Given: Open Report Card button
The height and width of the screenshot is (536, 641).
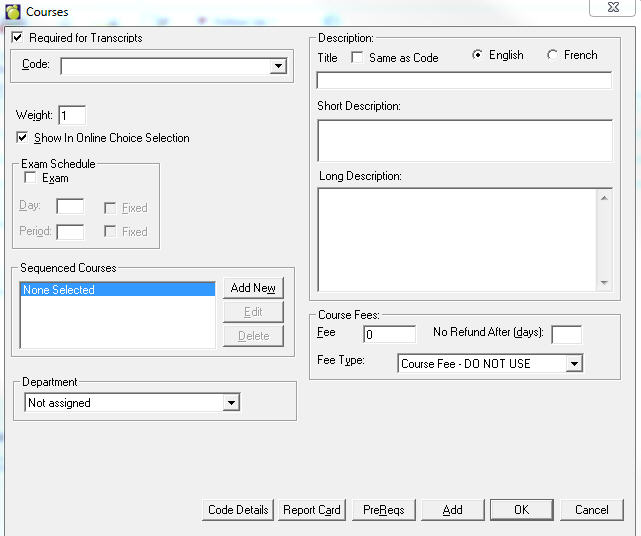Looking at the screenshot, I should [x=312, y=510].
